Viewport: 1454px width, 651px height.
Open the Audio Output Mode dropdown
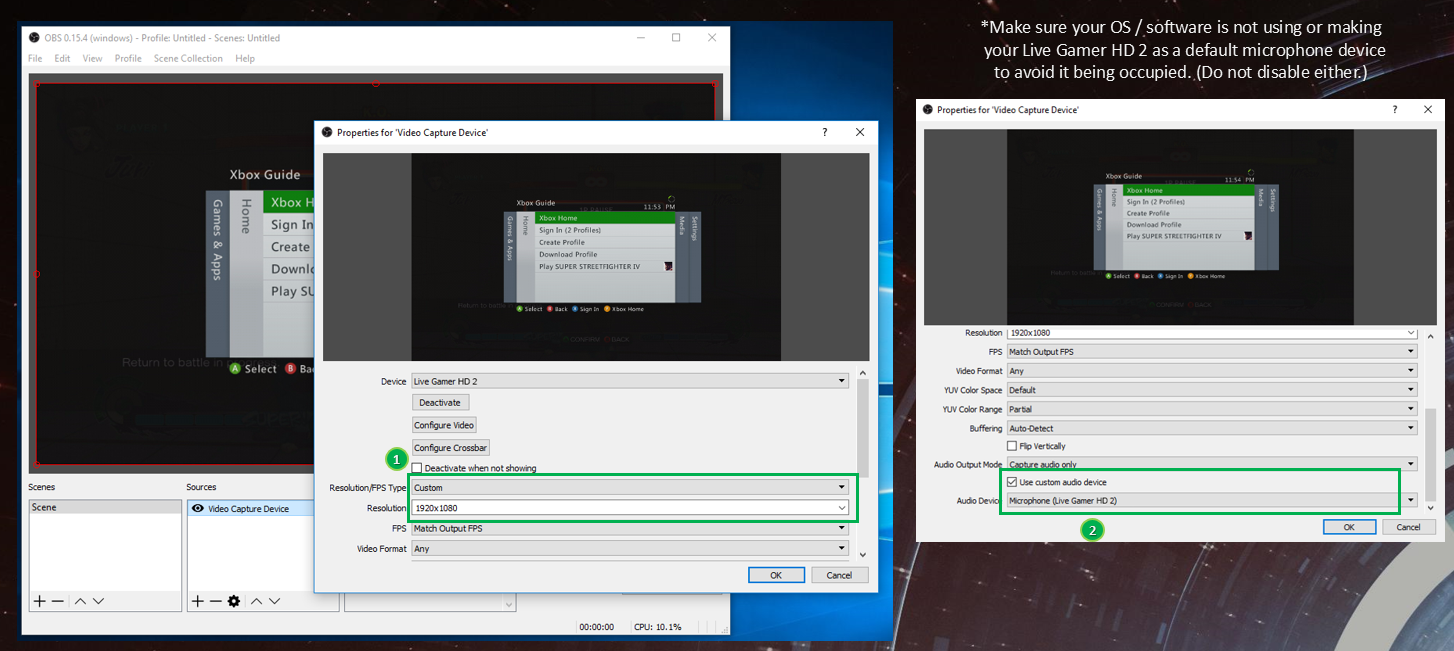[1211, 464]
